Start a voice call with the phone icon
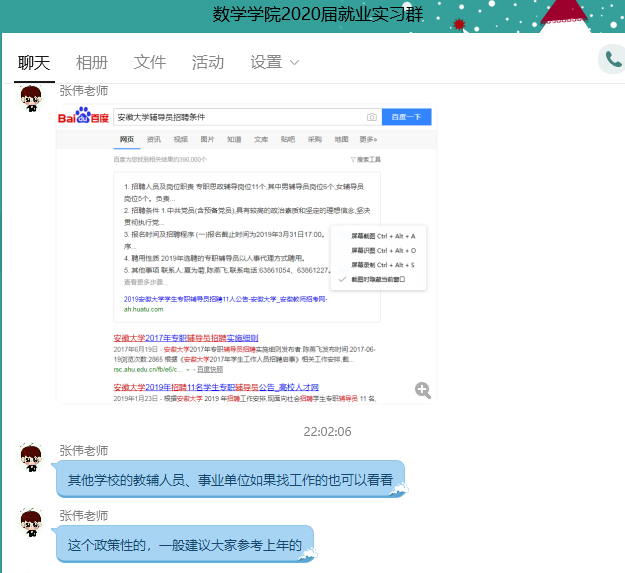Screen dimensions: 625x573 (613, 59)
